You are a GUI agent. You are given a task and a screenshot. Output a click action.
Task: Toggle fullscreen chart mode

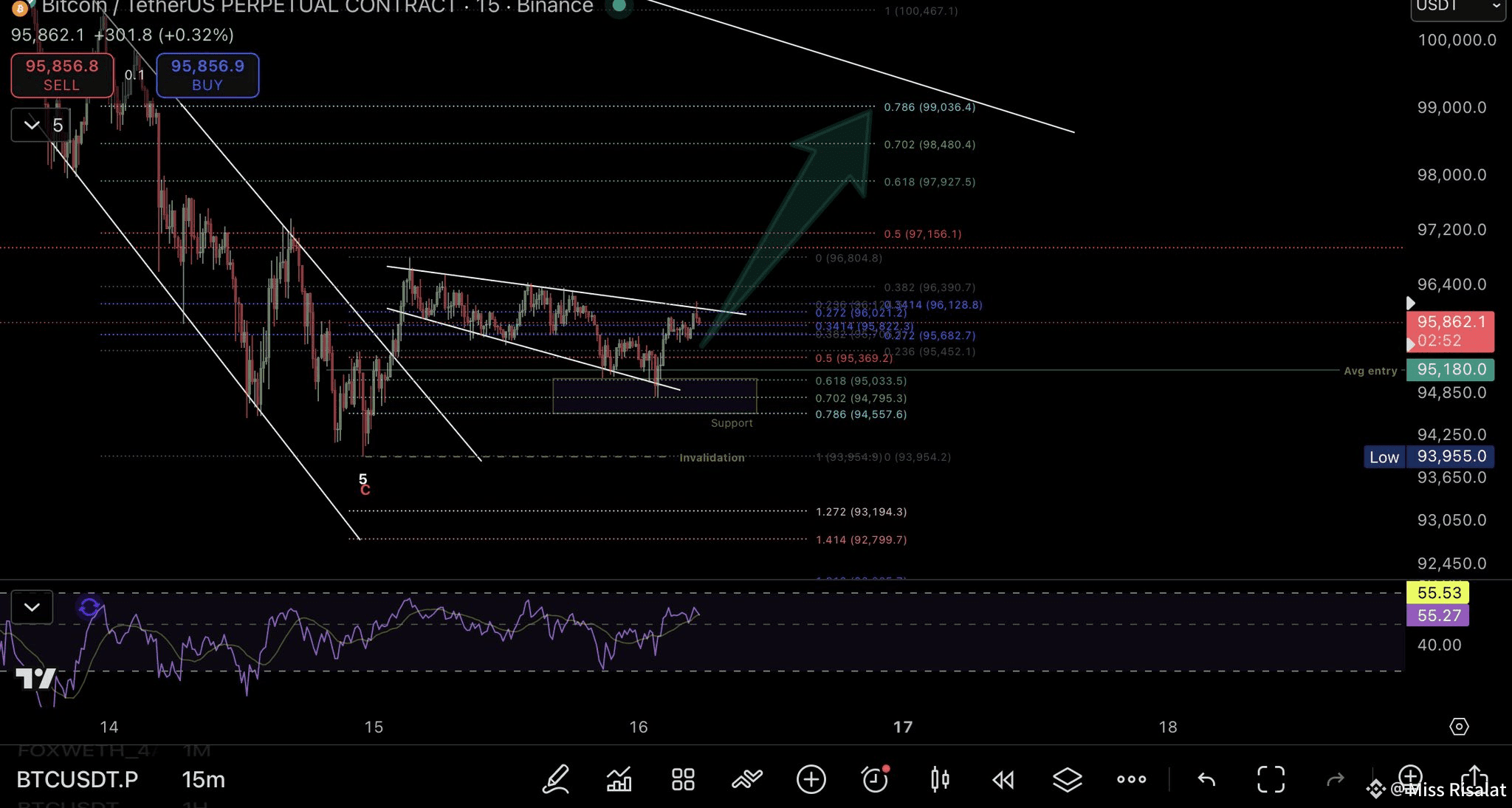[x=1271, y=779]
